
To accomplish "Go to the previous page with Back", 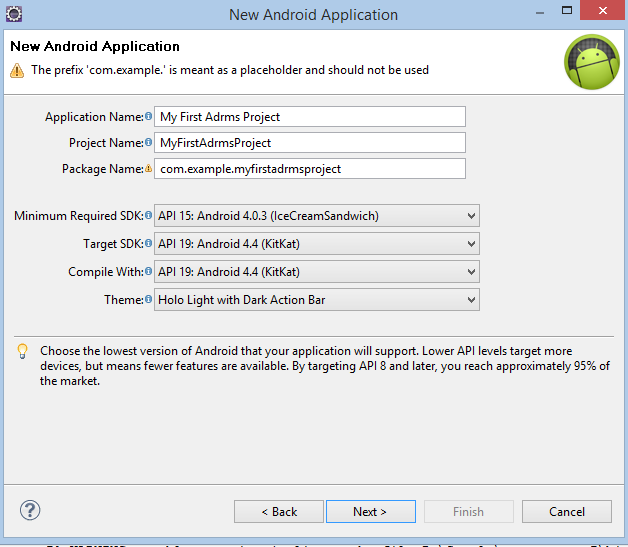I will [279, 511].
